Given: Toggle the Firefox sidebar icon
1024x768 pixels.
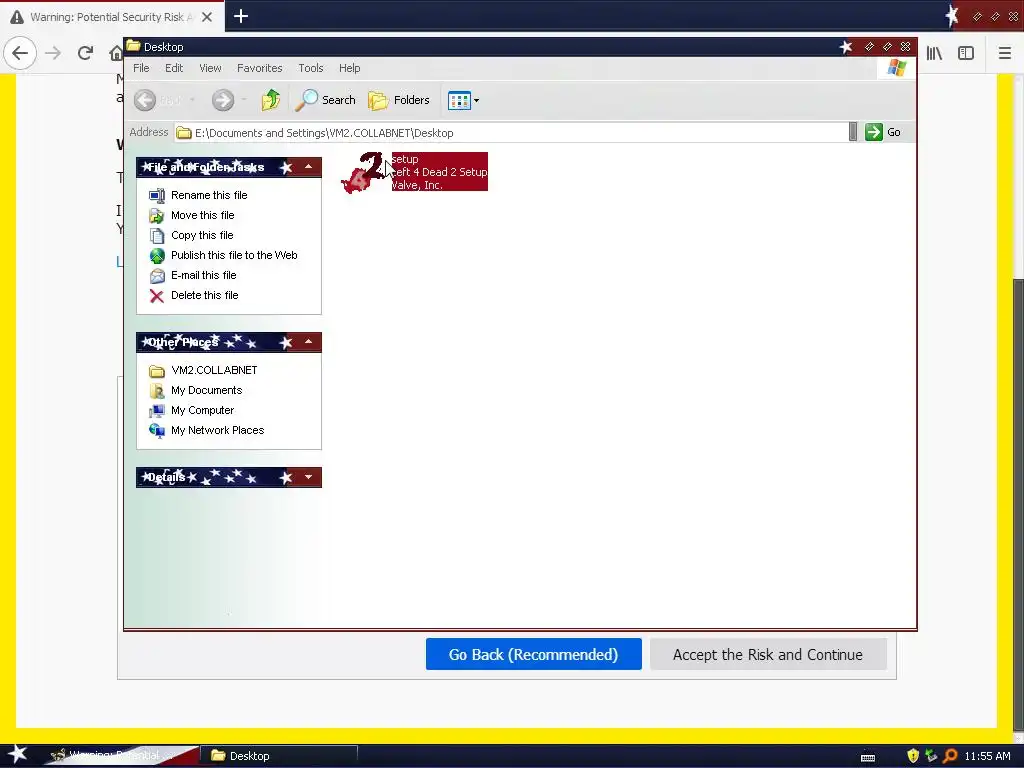Looking at the screenshot, I should 966,54.
